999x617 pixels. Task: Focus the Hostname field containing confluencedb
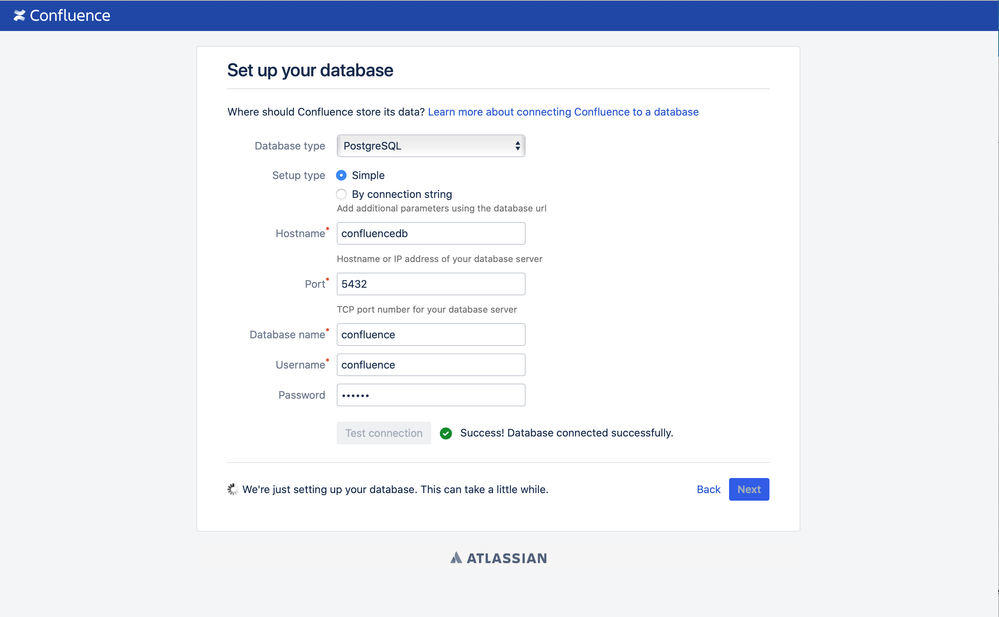(x=431, y=233)
